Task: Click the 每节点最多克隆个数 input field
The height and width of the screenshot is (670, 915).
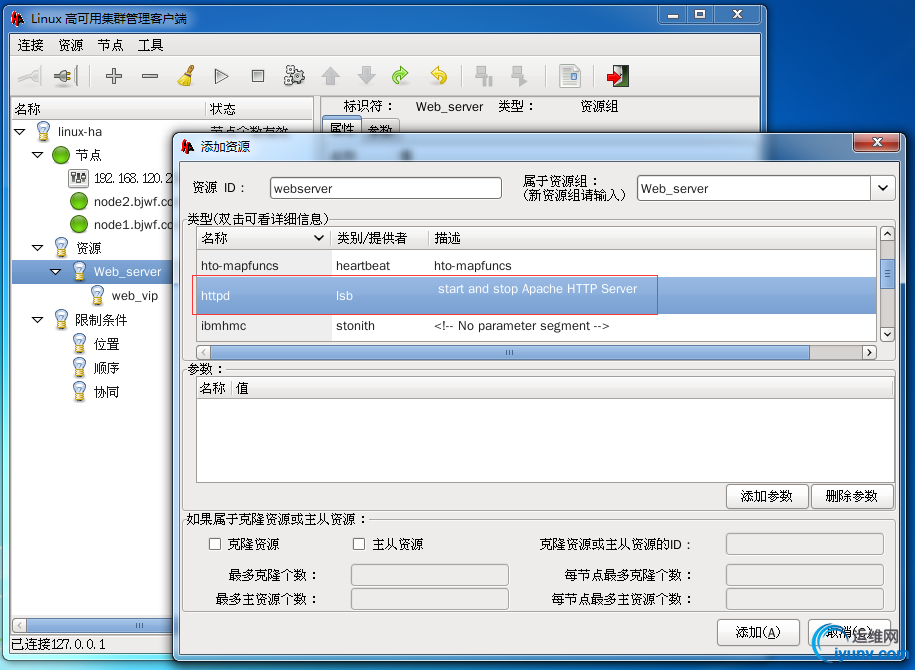Action: (x=805, y=575)
